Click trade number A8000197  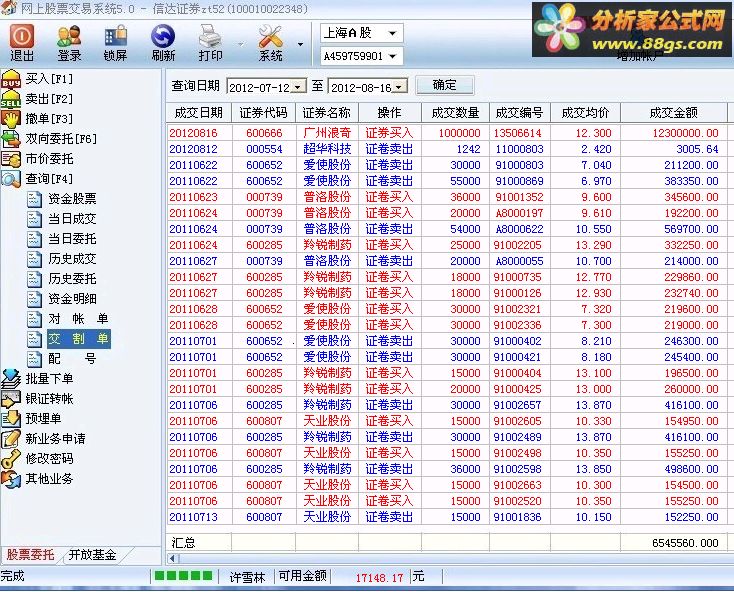519,213
